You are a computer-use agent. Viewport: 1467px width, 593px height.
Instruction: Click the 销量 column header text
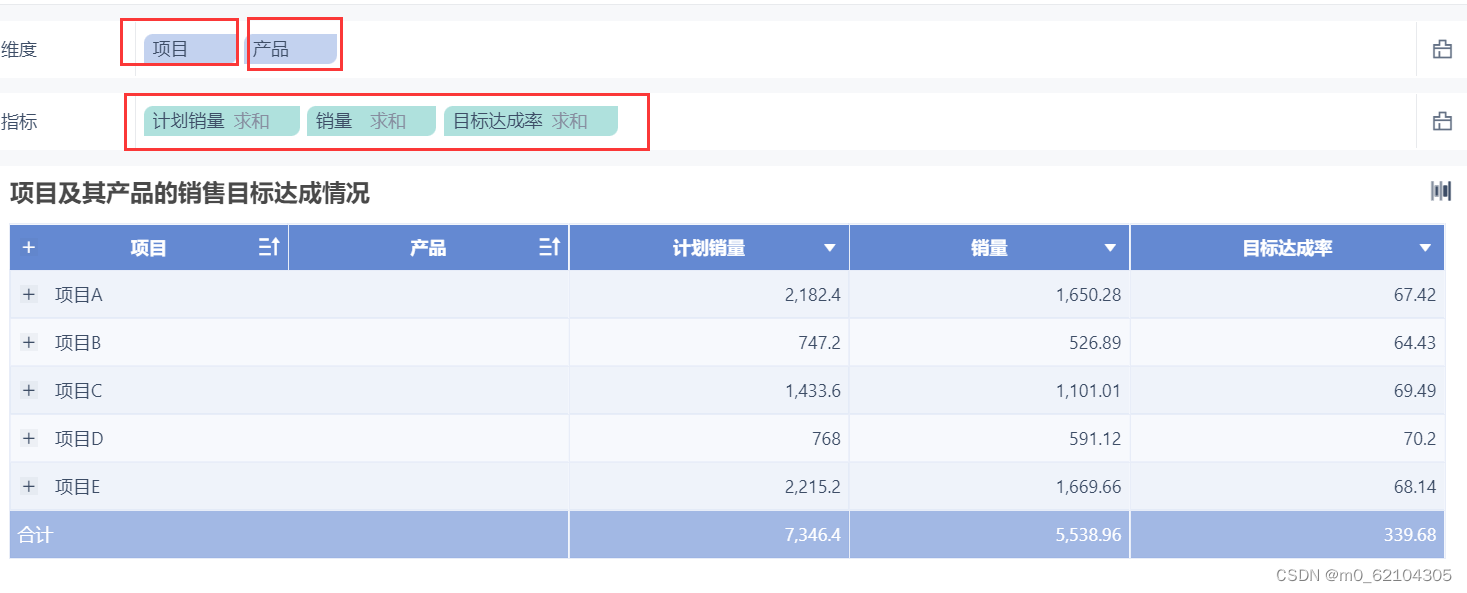(989, 248)
